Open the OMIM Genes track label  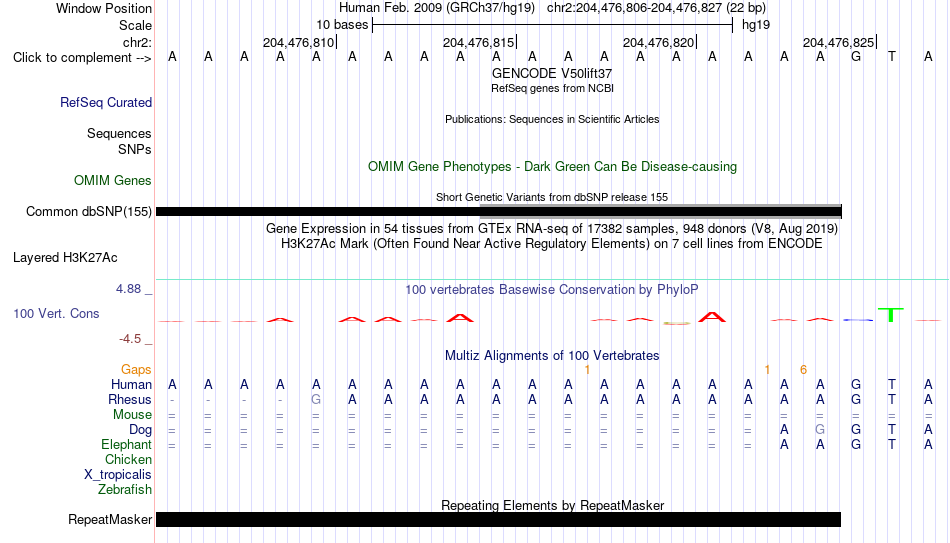pos(113,181)
